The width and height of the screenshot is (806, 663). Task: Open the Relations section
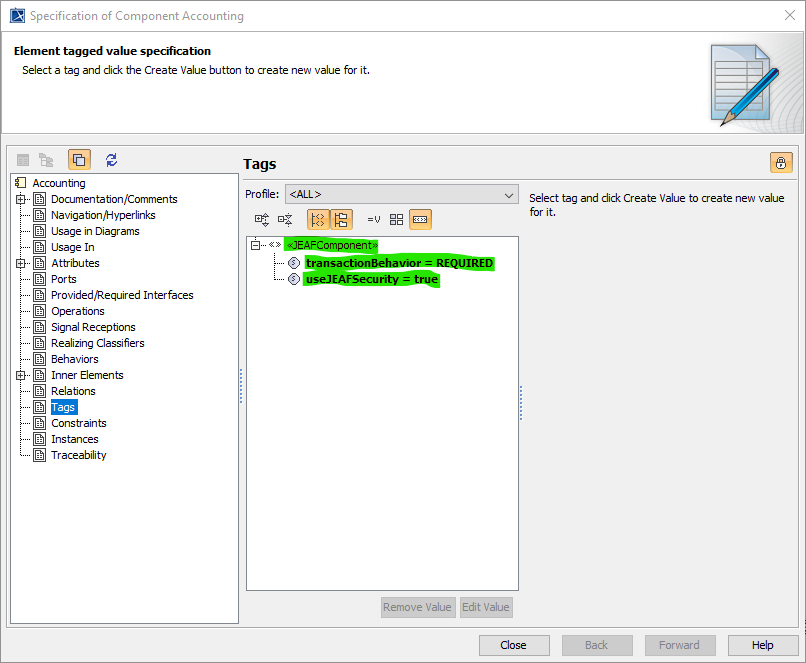pyautogui.click(x=73, y=392)
